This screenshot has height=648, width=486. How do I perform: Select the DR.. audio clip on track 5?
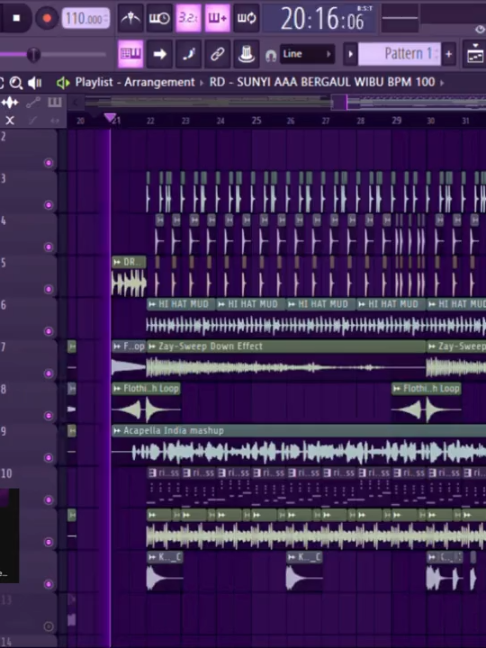pyautogui.click(x=129, y=276)
